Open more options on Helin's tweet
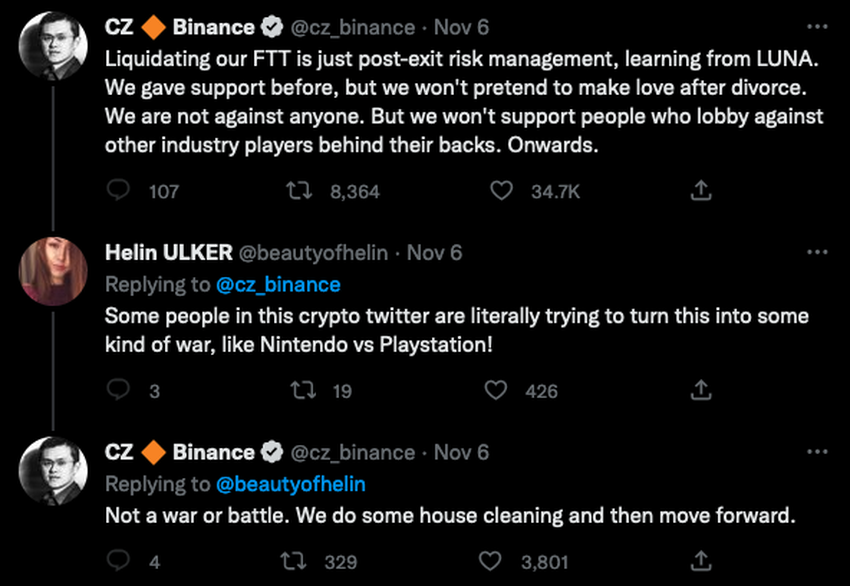850x586 pixels. coord(817,253)
